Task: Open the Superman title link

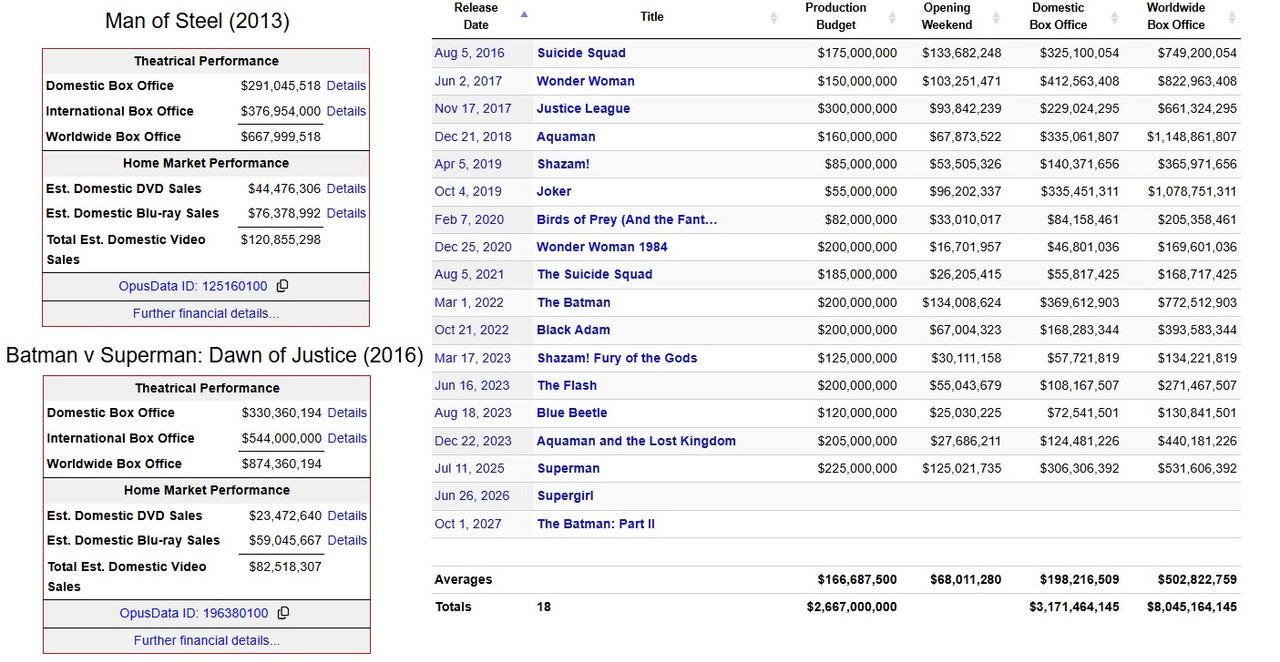Action: pyautogui.click(x=568, y=468)
